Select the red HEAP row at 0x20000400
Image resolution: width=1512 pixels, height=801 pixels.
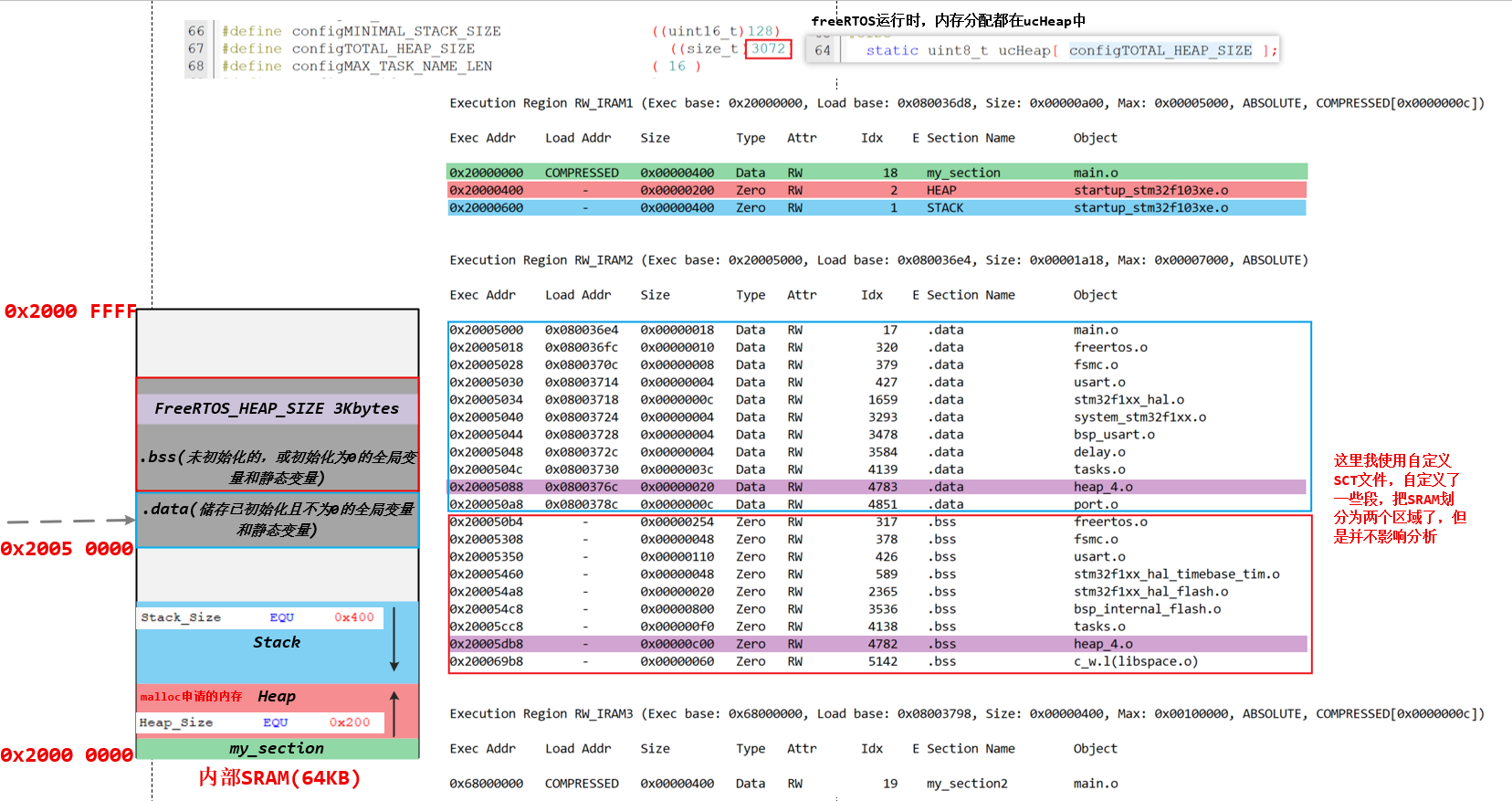[x=877, y=190]
